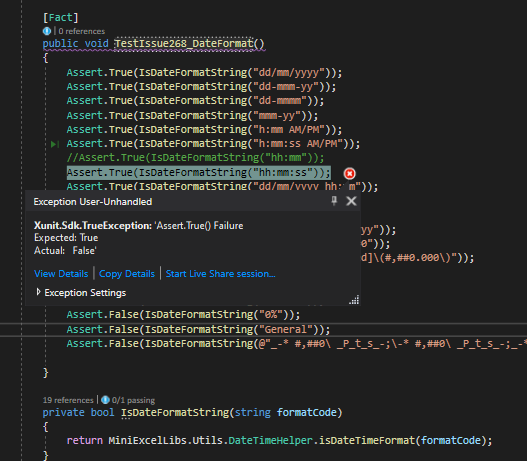Click the highlighted "hh:mm:ss" assert line

pos(199,173)
